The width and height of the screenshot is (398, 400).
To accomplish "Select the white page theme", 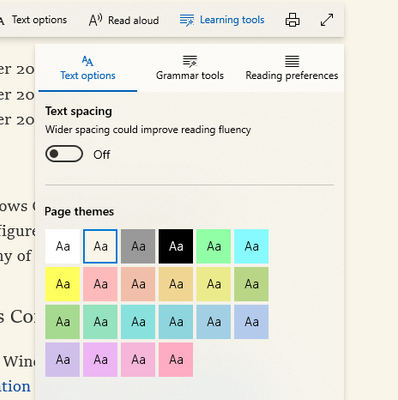I will pos(63,246).
